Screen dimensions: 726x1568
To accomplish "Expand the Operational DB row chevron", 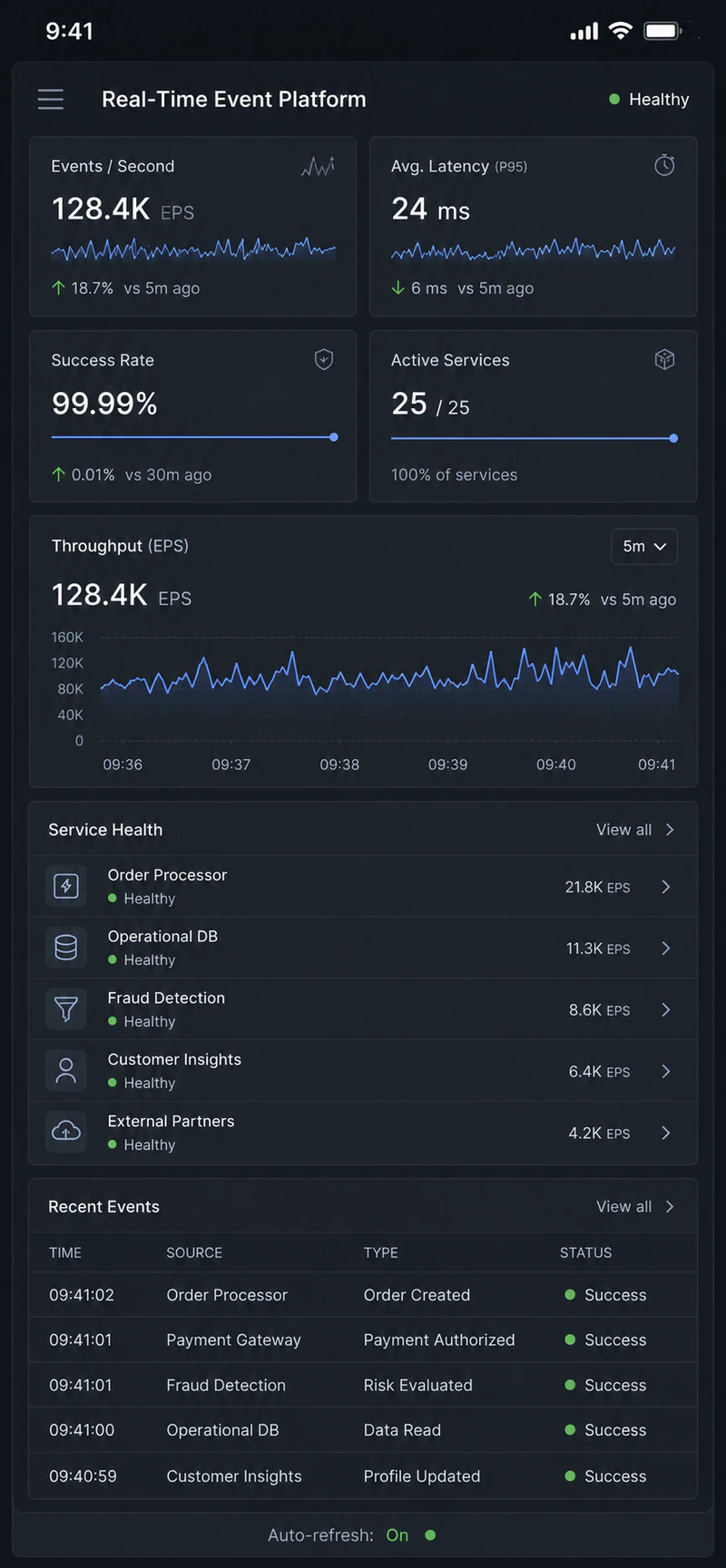I will 666,949.
